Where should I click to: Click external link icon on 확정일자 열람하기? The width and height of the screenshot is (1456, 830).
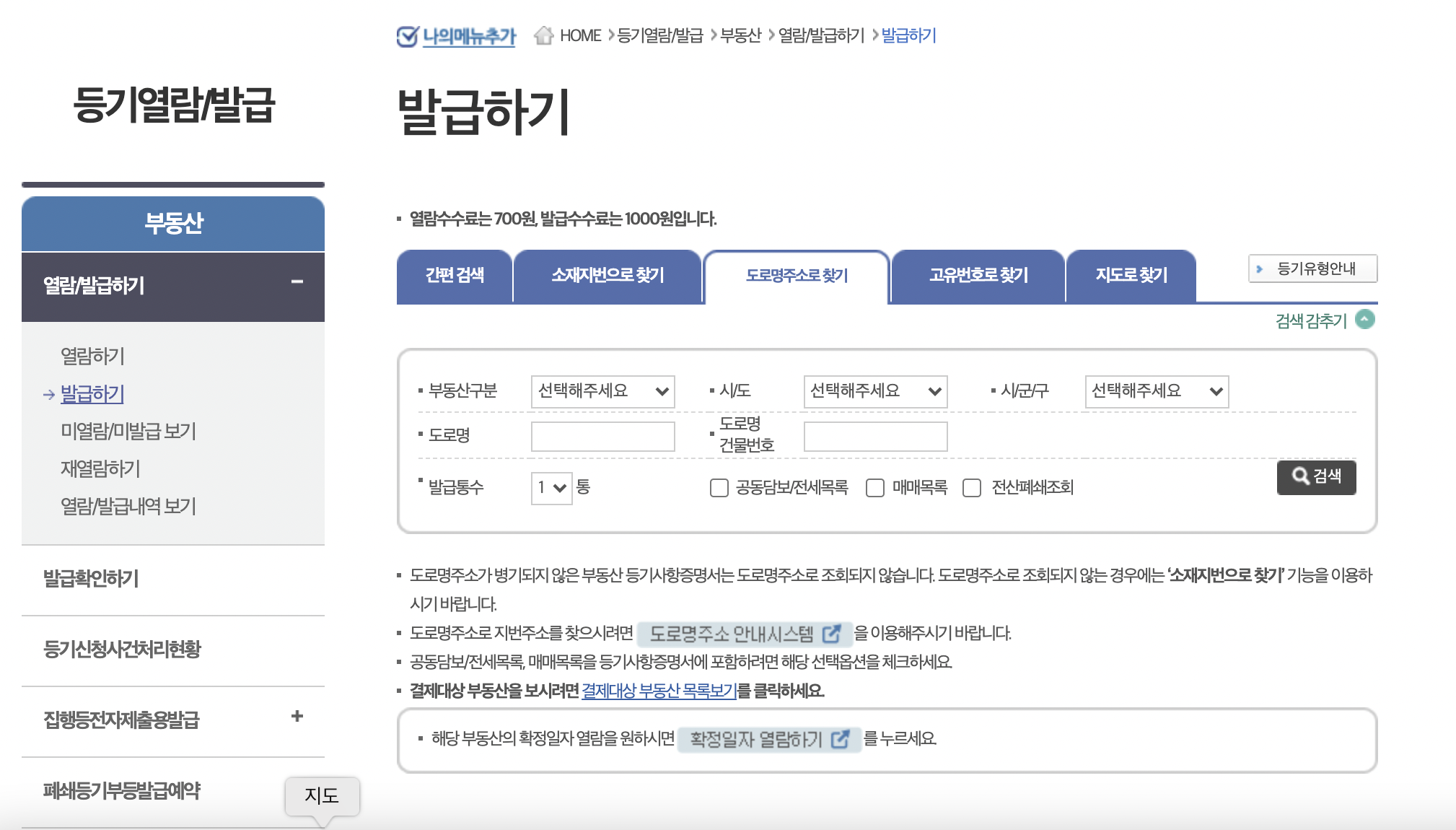point(841,739)
